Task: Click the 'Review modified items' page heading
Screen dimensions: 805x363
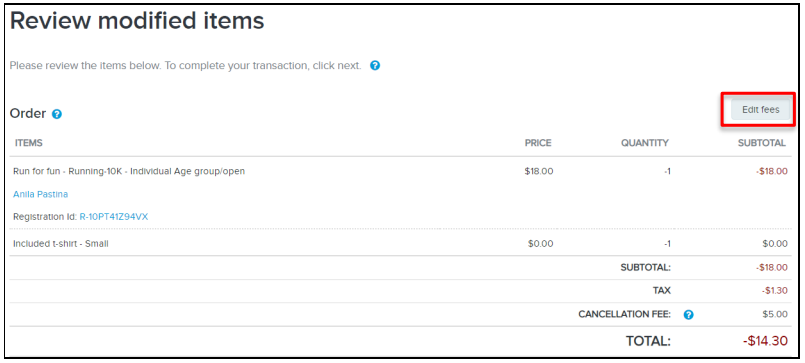Action: click(x=137, y=22)
